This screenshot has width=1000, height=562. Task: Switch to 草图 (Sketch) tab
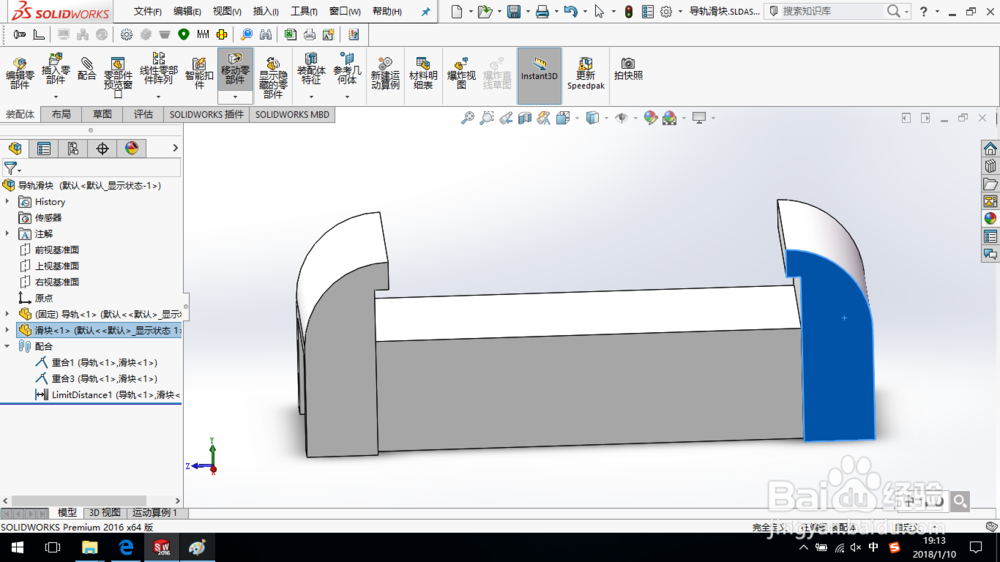(102, 114)
